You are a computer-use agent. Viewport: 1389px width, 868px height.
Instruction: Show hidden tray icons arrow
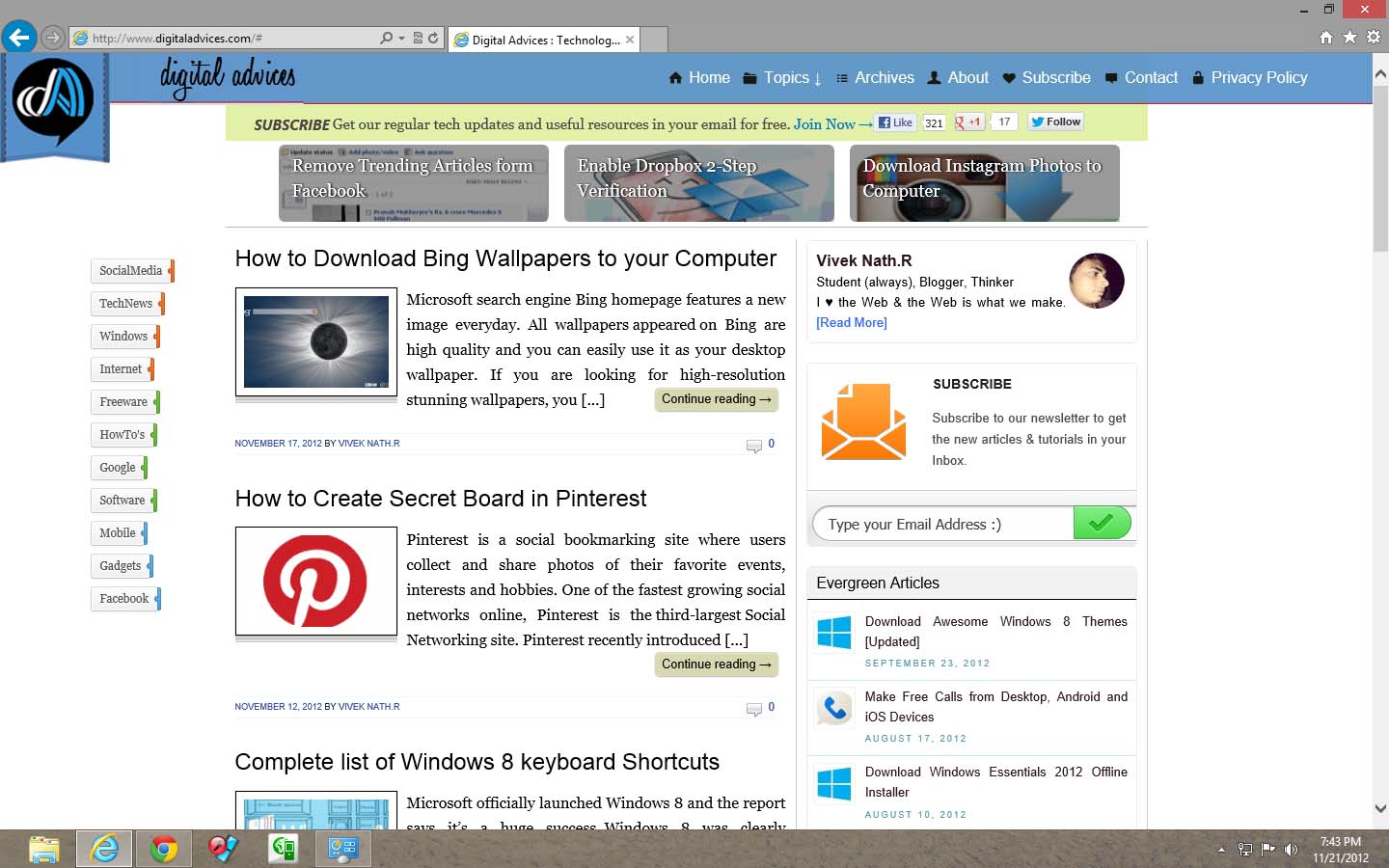(x=1221, y=850)
